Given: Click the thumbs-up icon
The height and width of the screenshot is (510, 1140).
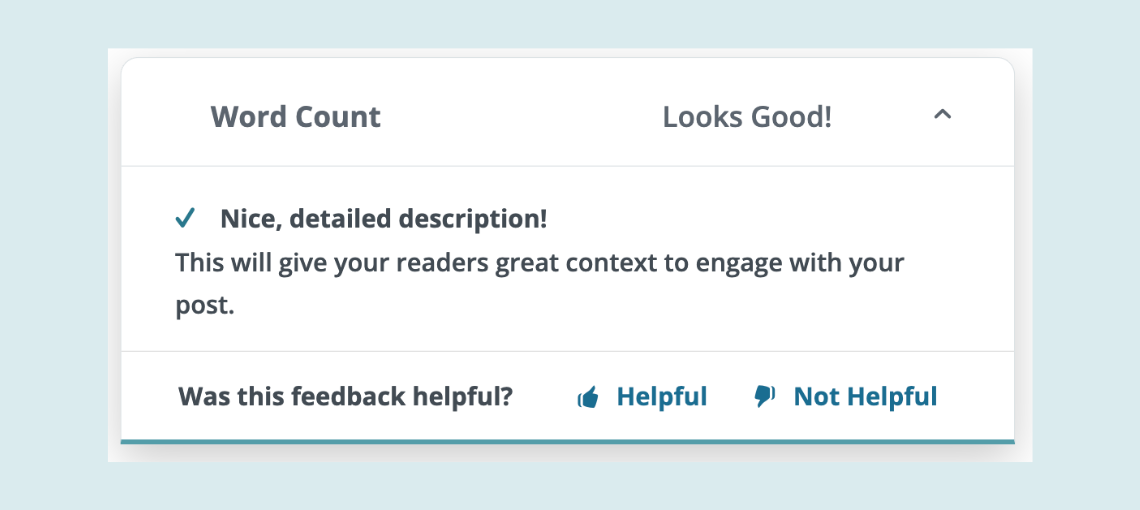Looking at the screenshot, I should pyautogui.click(x=587, y=397).
